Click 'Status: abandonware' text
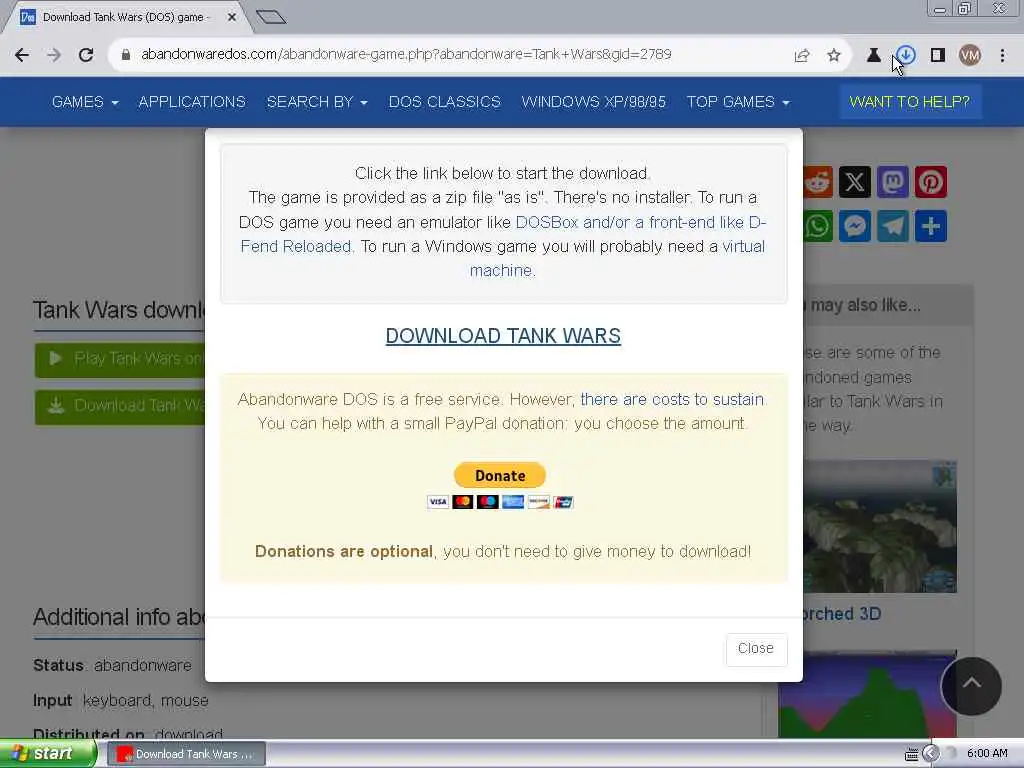The height and width of the screenshot is (768, 1024). [112, 665]
